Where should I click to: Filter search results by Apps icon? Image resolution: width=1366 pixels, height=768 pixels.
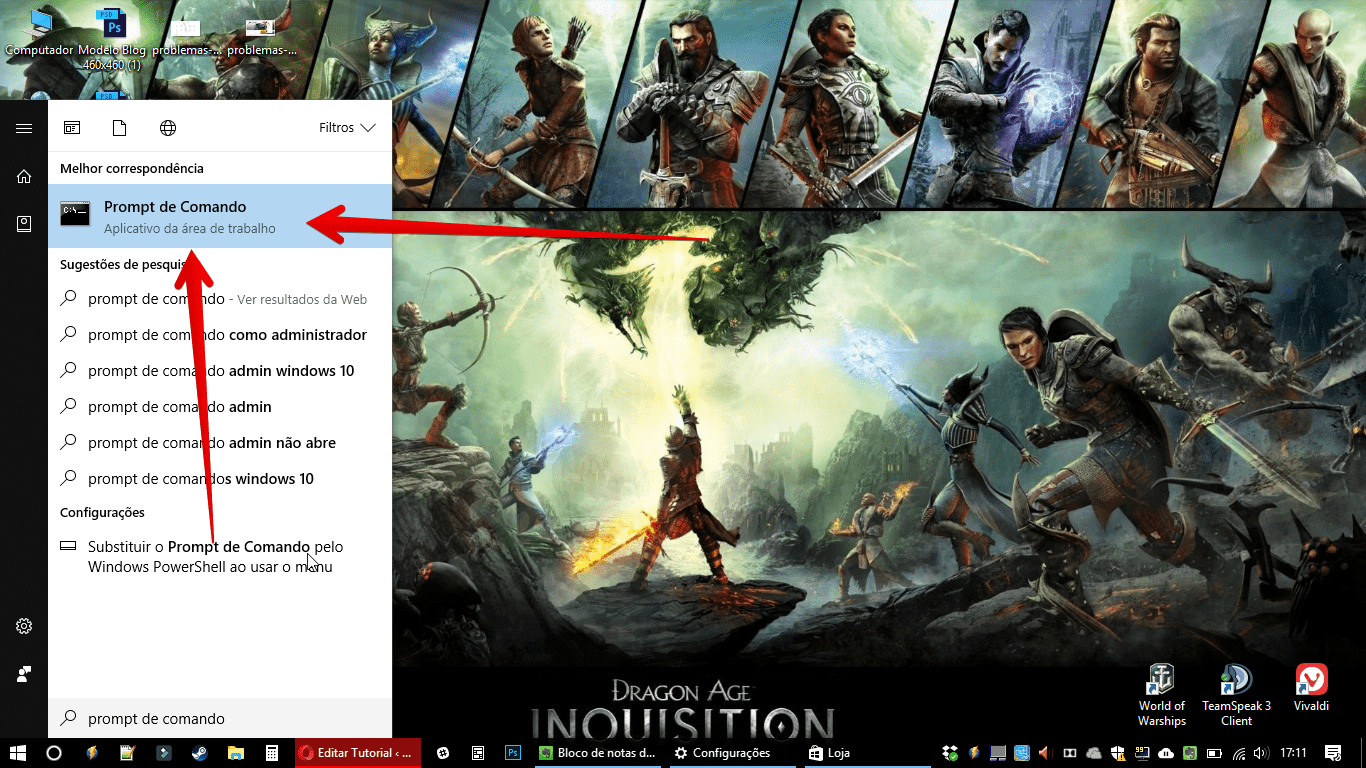[72, 128]
